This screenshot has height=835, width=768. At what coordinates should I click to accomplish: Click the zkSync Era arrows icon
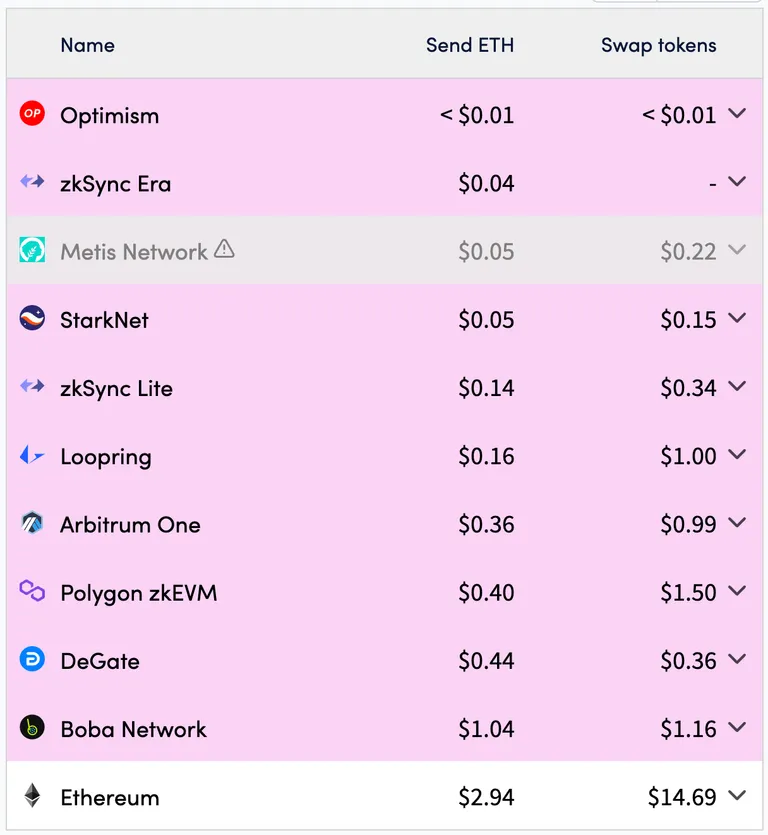pos(32,182)
